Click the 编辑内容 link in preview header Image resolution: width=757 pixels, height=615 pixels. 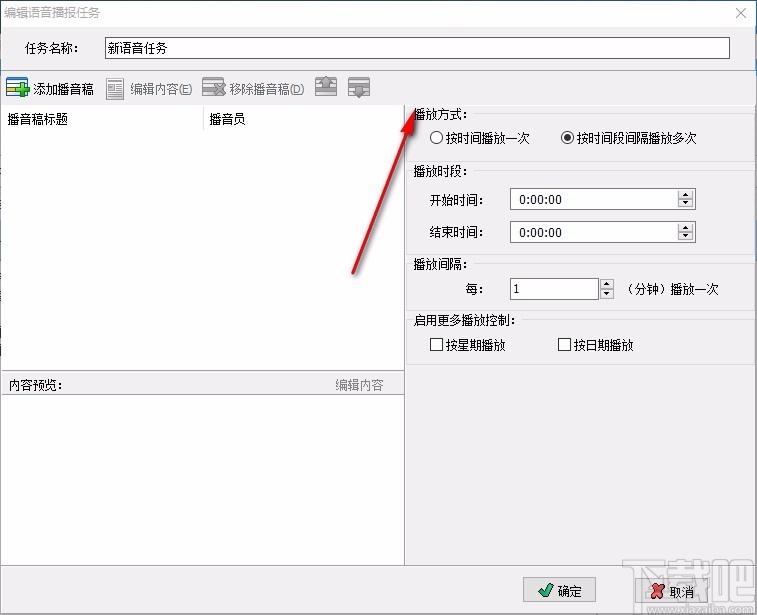359,385
